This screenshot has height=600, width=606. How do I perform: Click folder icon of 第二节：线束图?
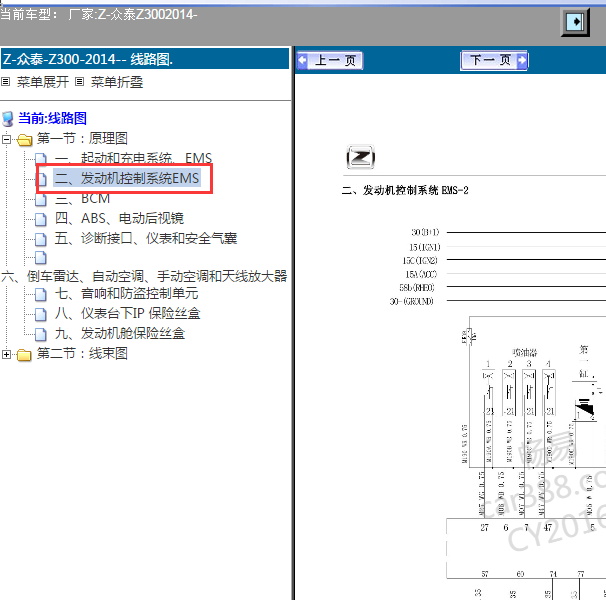pyautogui.click(x=24, y=355)
